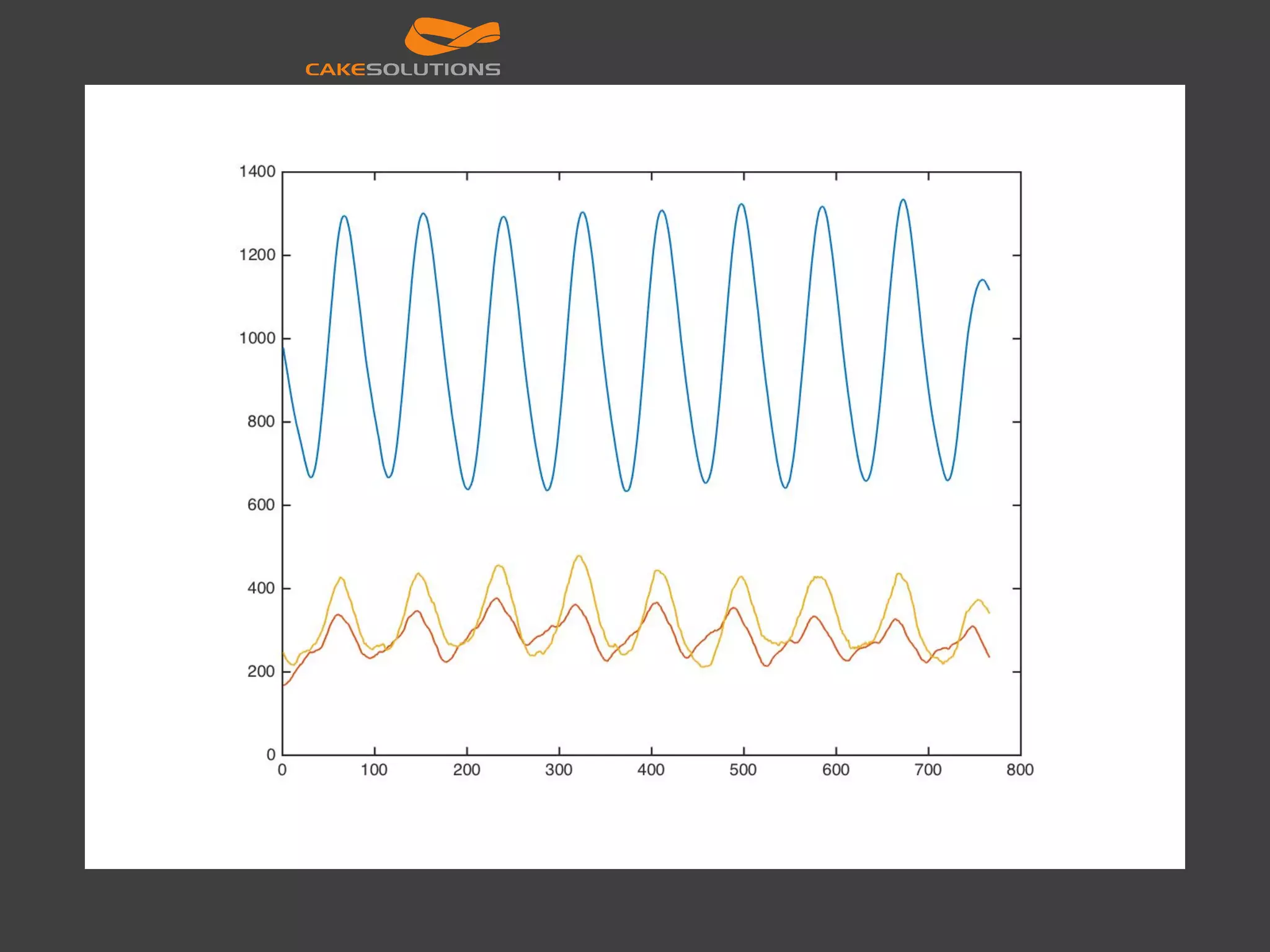The height and width of the screenshot is (952, 1270).
Task: Click the x-axis label 400
Action: coord(651,770)
